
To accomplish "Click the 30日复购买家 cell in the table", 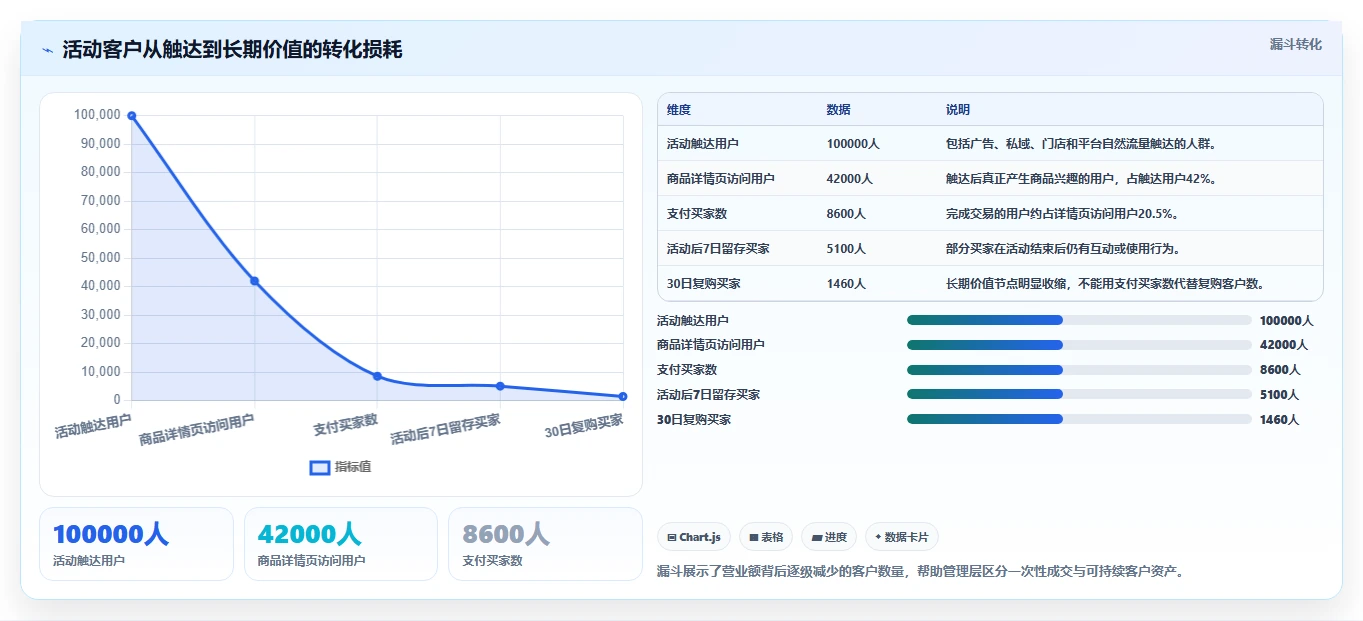I will [x=704, y=284].
